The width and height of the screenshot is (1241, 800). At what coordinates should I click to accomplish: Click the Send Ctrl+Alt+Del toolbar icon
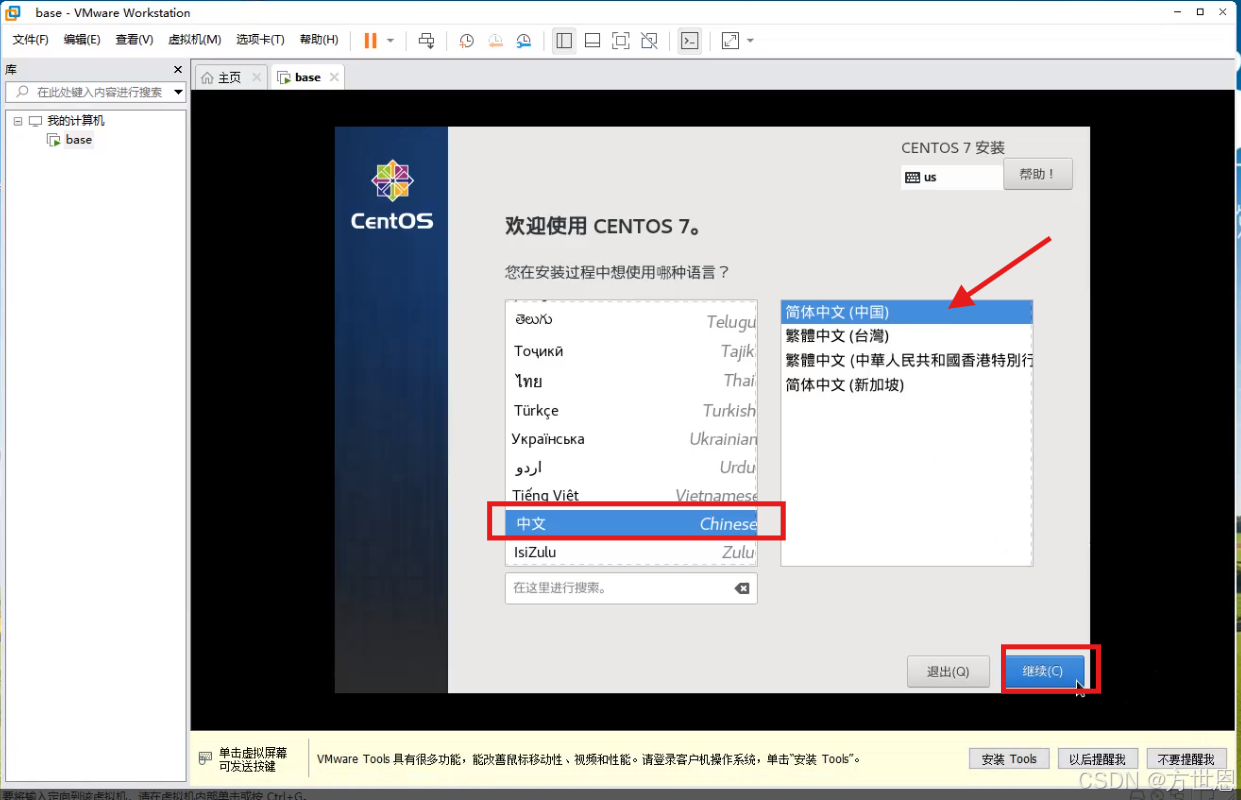pyautogui.click(x=427, y=41)
